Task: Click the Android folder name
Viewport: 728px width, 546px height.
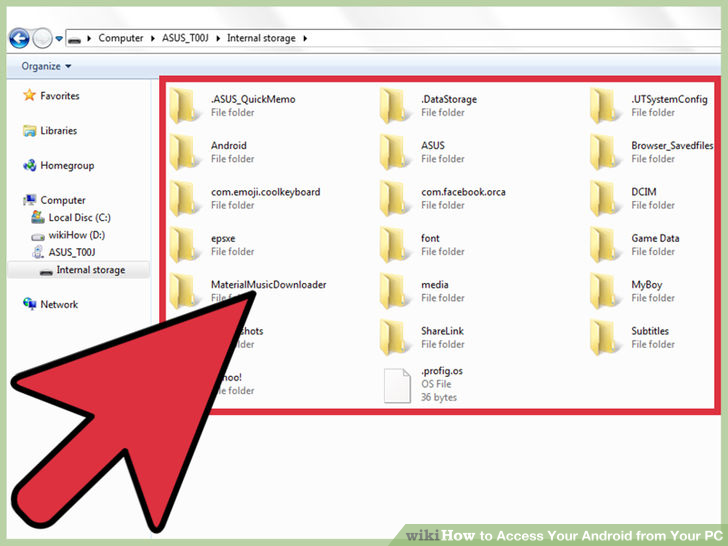Action: (228, 145)
